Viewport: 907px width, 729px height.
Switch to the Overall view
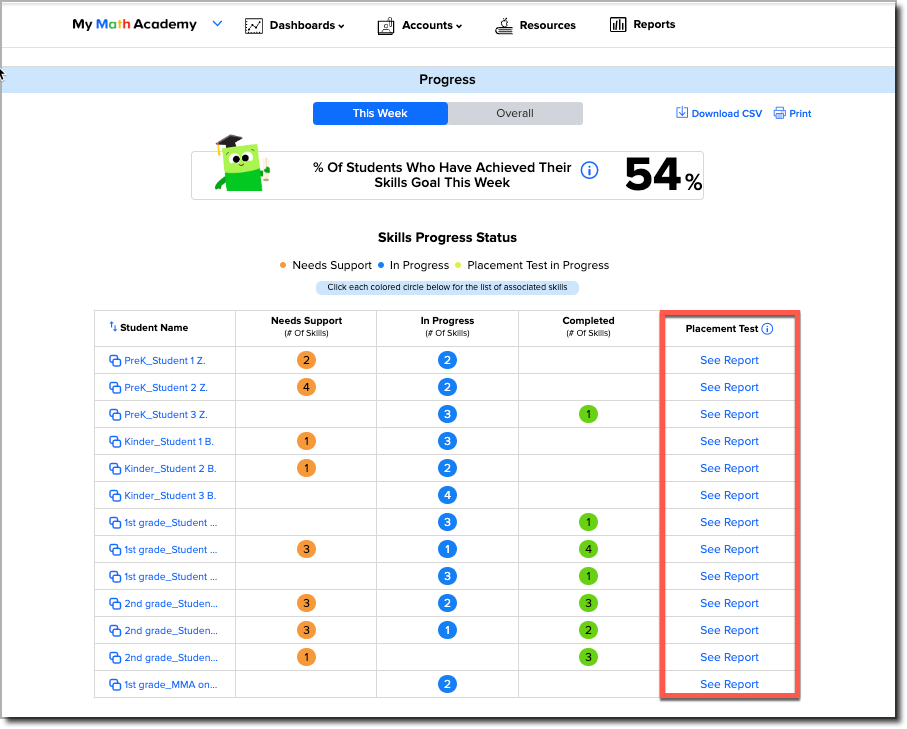(x=515, y=113)
